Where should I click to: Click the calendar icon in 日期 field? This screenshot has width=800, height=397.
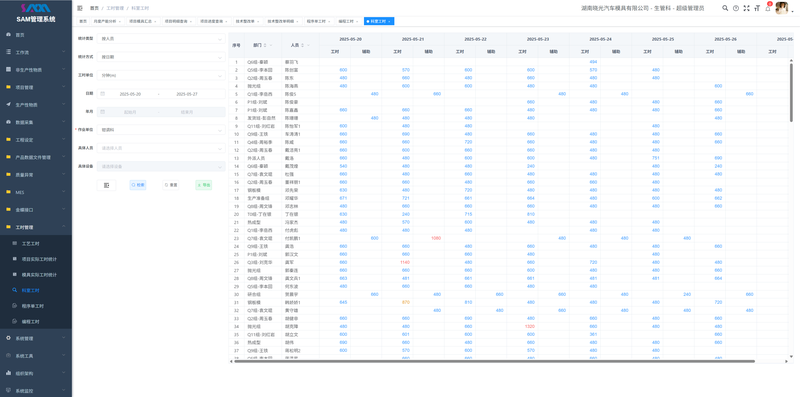pos(103,94)
